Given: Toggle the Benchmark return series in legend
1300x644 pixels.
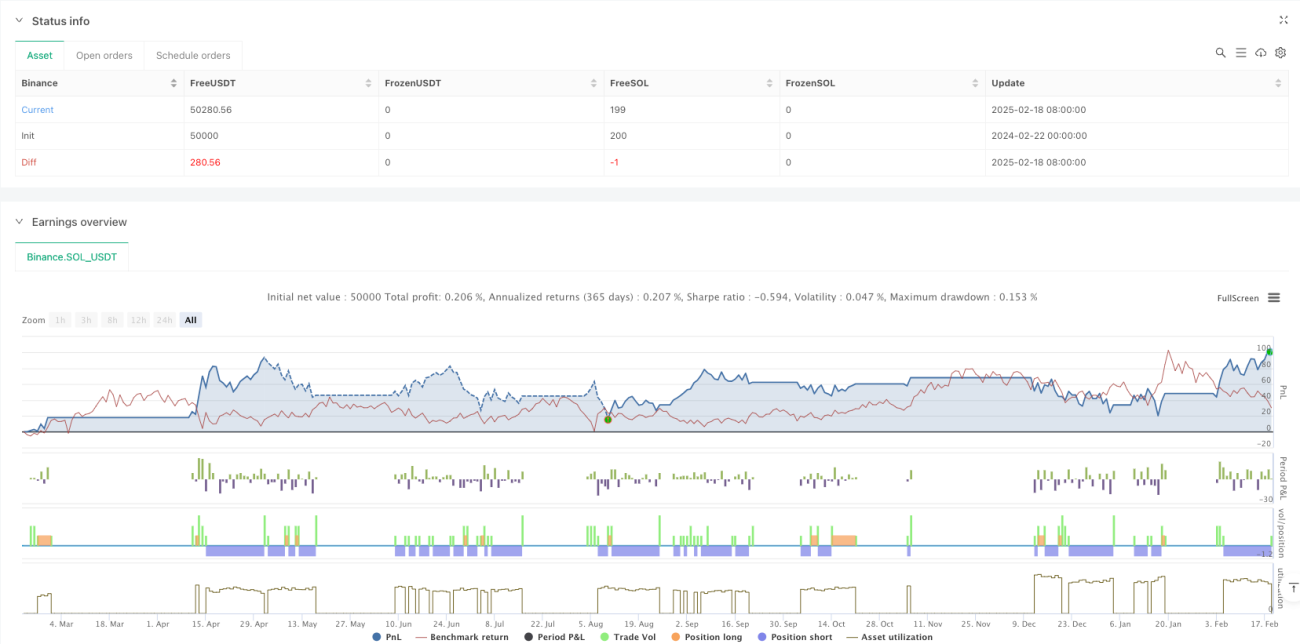Looking at the screenshot, I should pyautogui.click(x=461, y=637).
